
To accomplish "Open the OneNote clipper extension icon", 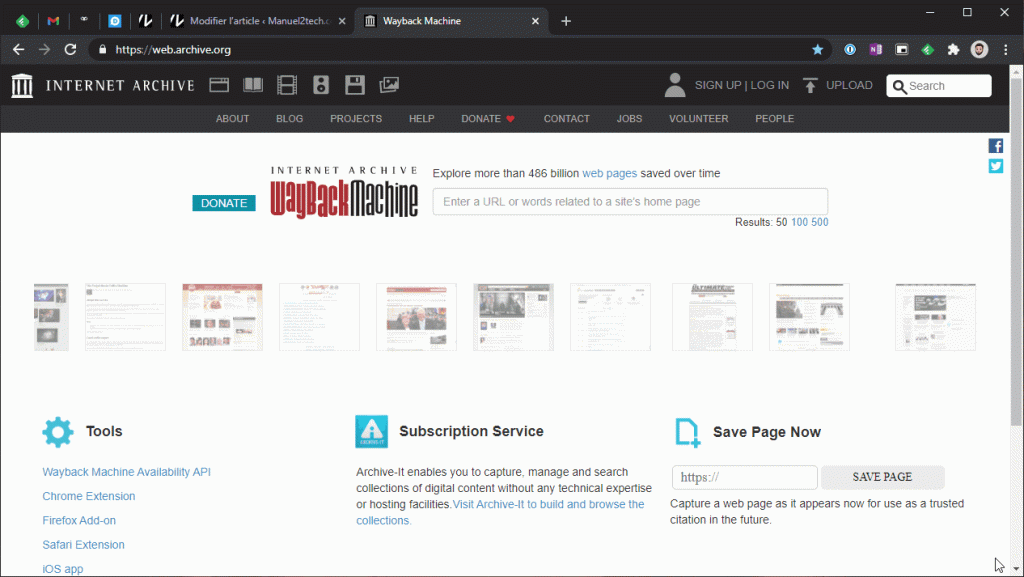I will [876, 50].
